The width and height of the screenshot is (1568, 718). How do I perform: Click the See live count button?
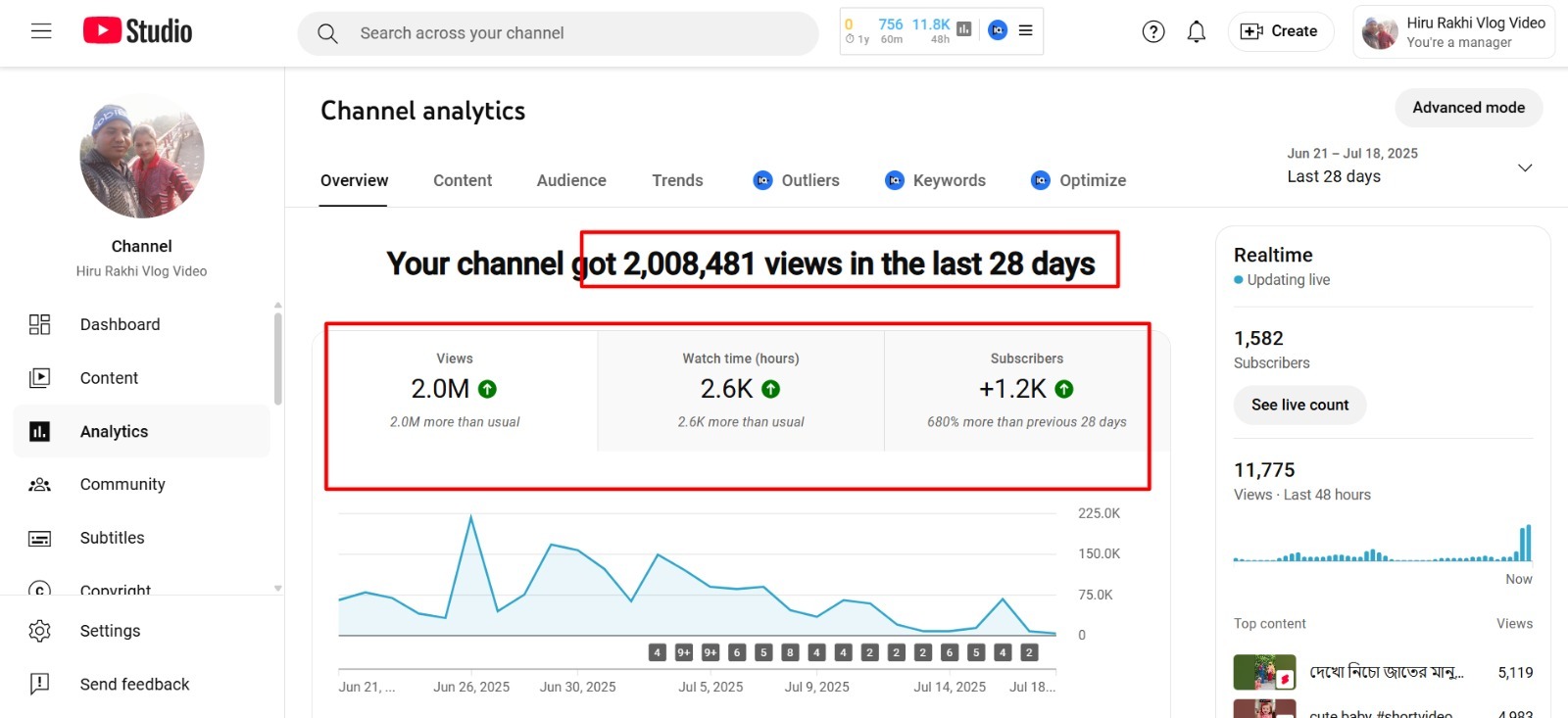coord(1299,405)
